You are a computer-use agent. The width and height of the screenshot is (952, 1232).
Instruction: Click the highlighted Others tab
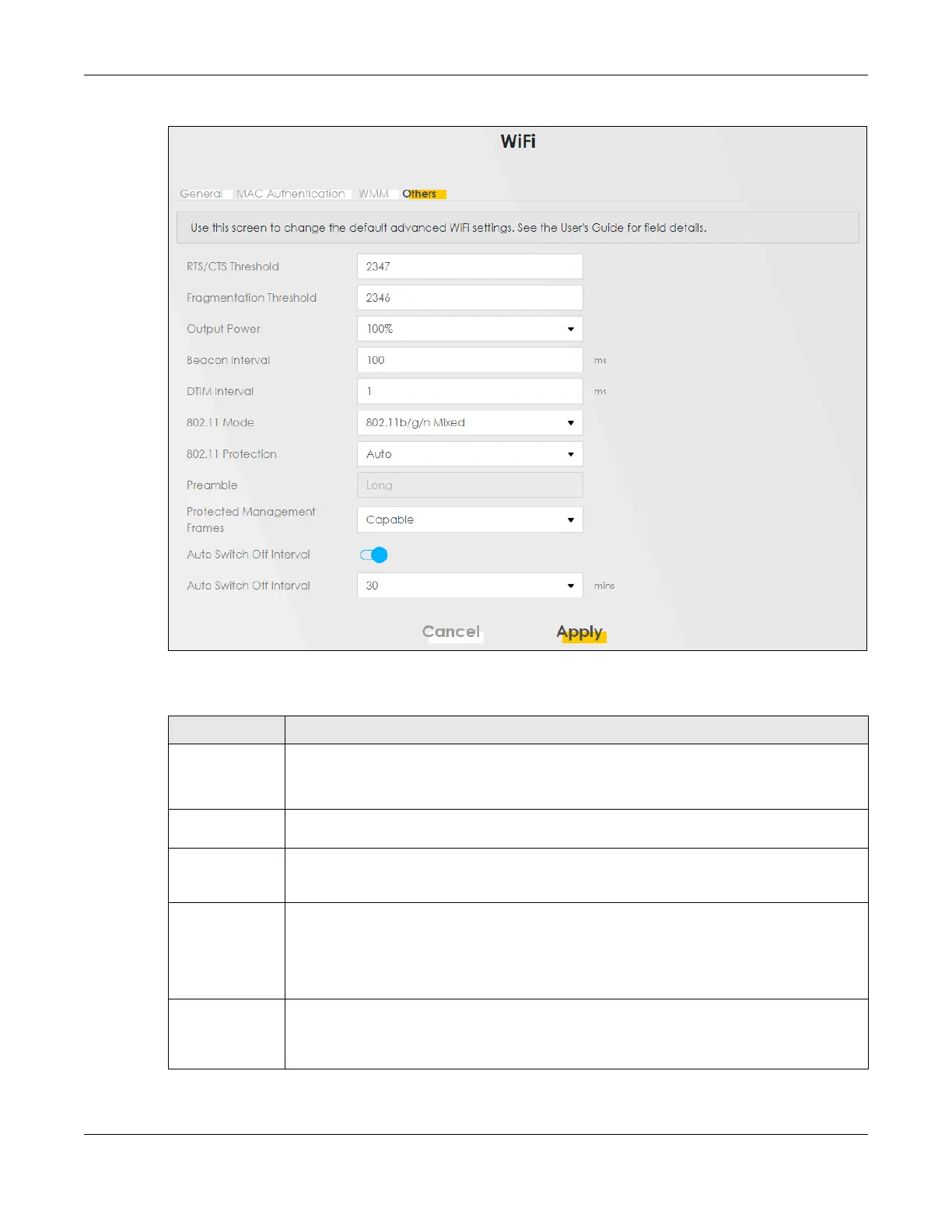(419, 194)
